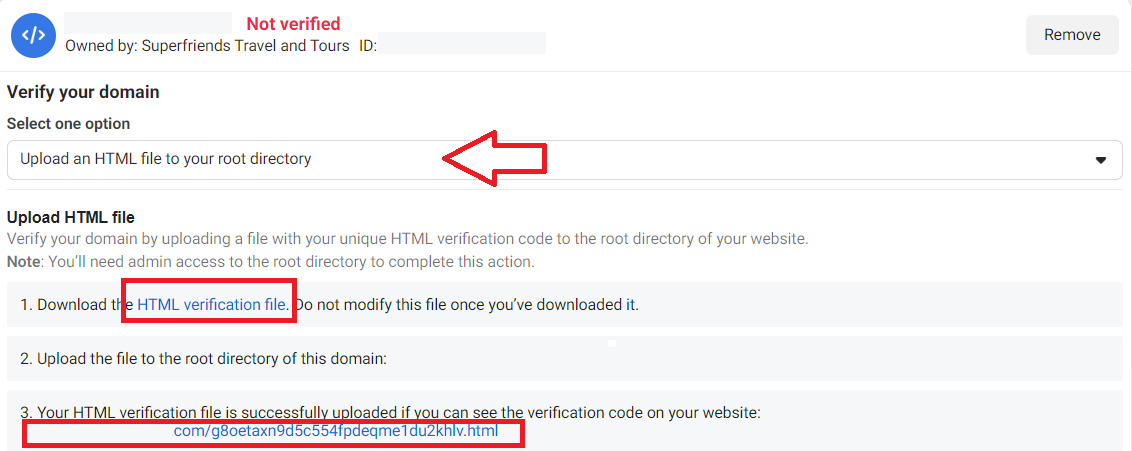This screenshot has height=451, width=1132.
Task: Open the verification option dropdown
Action: pyautogui.click(x=565, y=159)
